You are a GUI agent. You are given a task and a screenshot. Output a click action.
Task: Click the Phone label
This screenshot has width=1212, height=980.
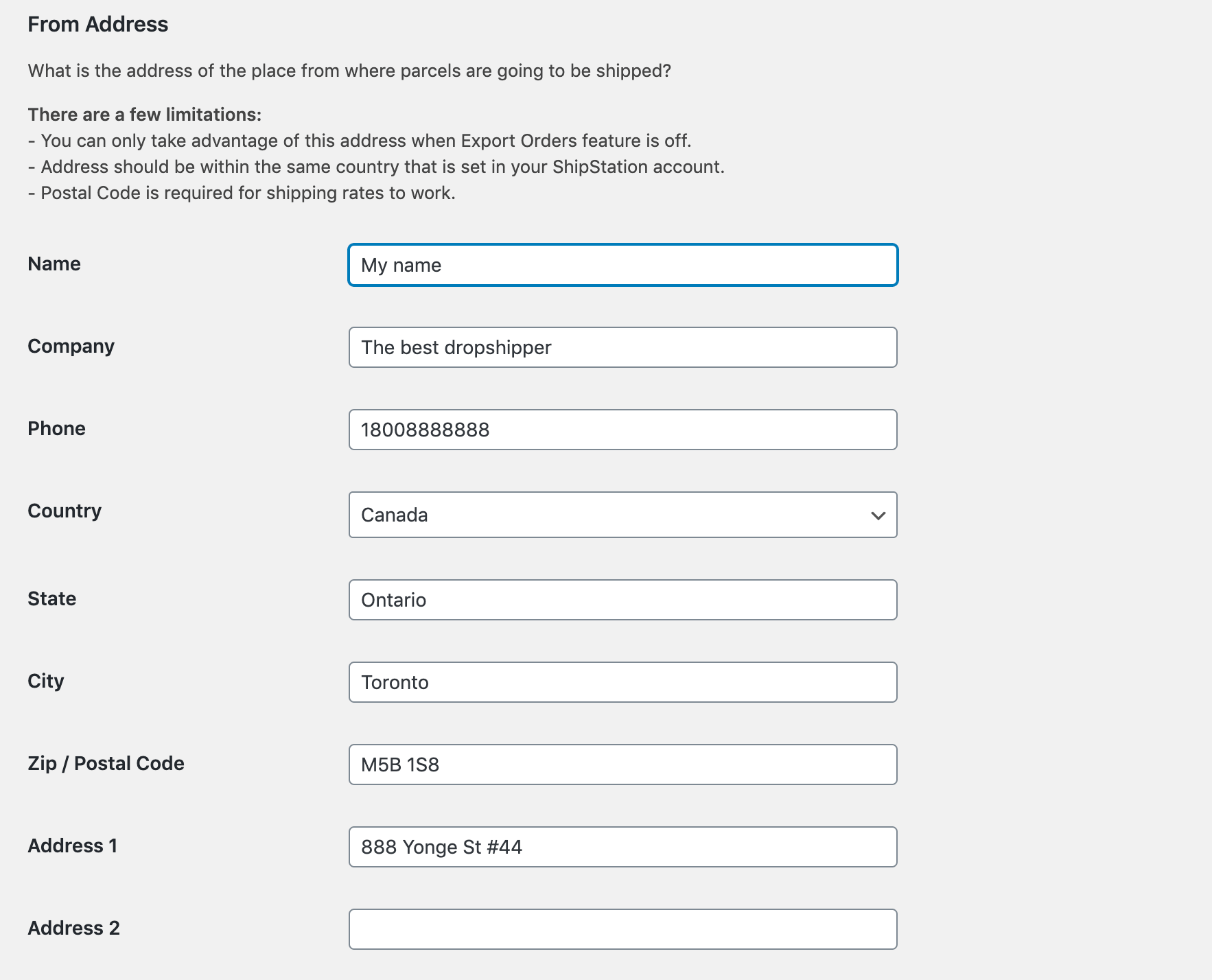(x=56, y=429)
